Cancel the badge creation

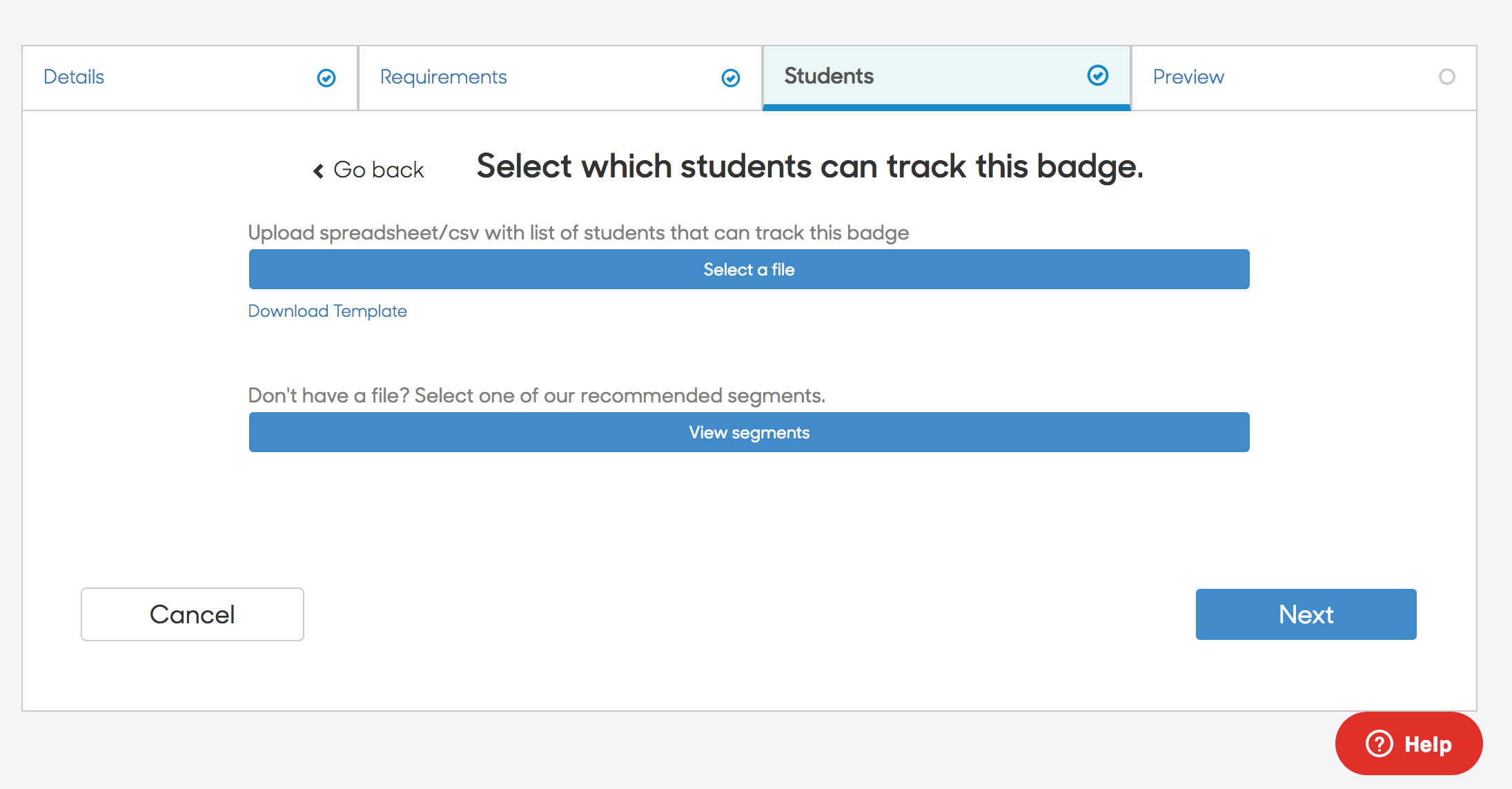(193, 614)
